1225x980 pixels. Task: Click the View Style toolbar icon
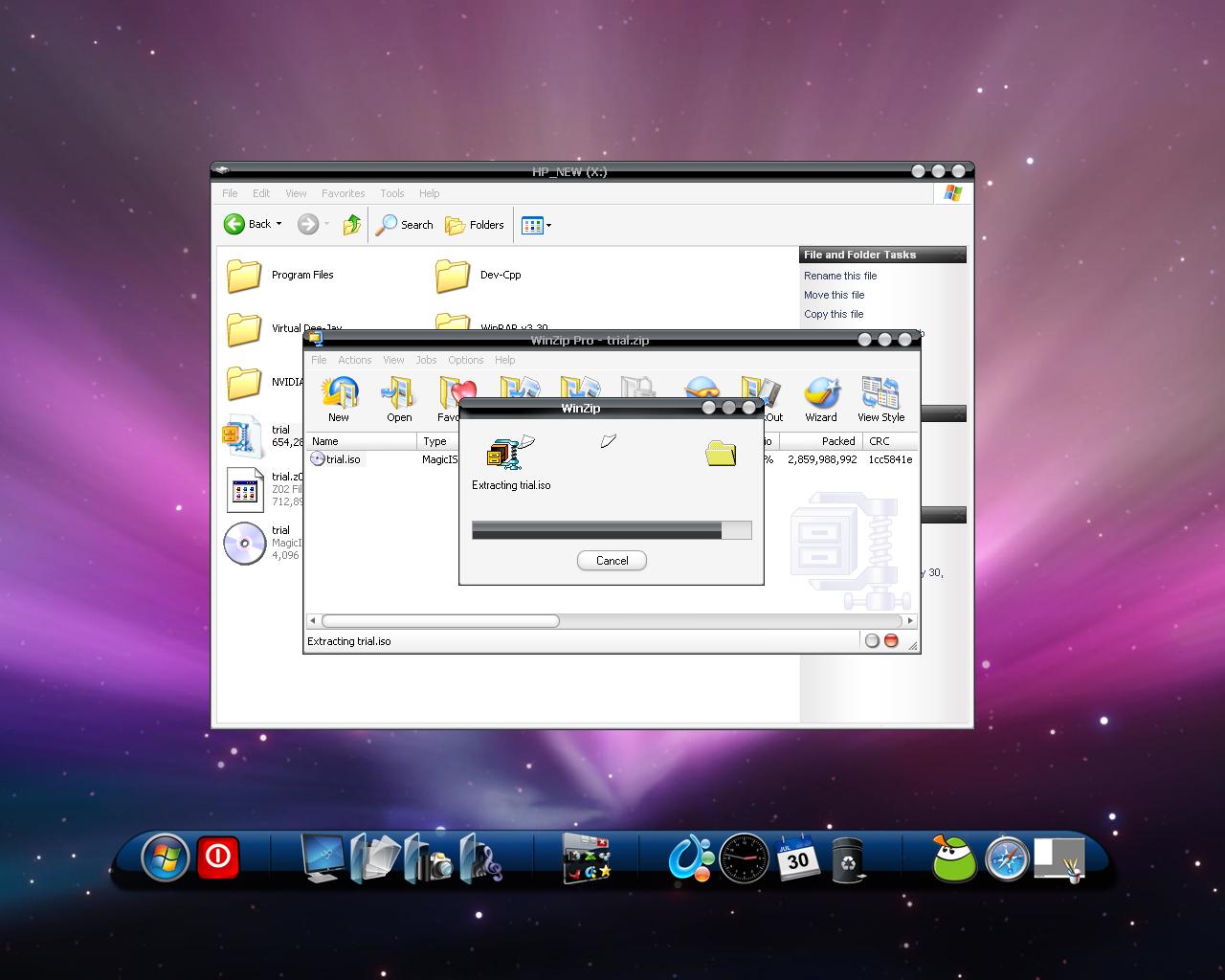coord(880,399)
